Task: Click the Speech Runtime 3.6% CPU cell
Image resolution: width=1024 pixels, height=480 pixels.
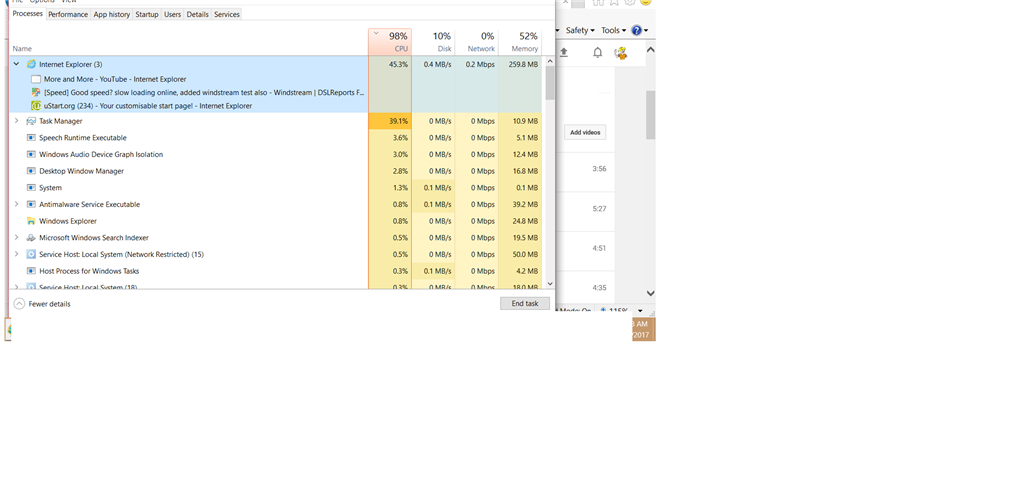Action: (x=390, y=138)
